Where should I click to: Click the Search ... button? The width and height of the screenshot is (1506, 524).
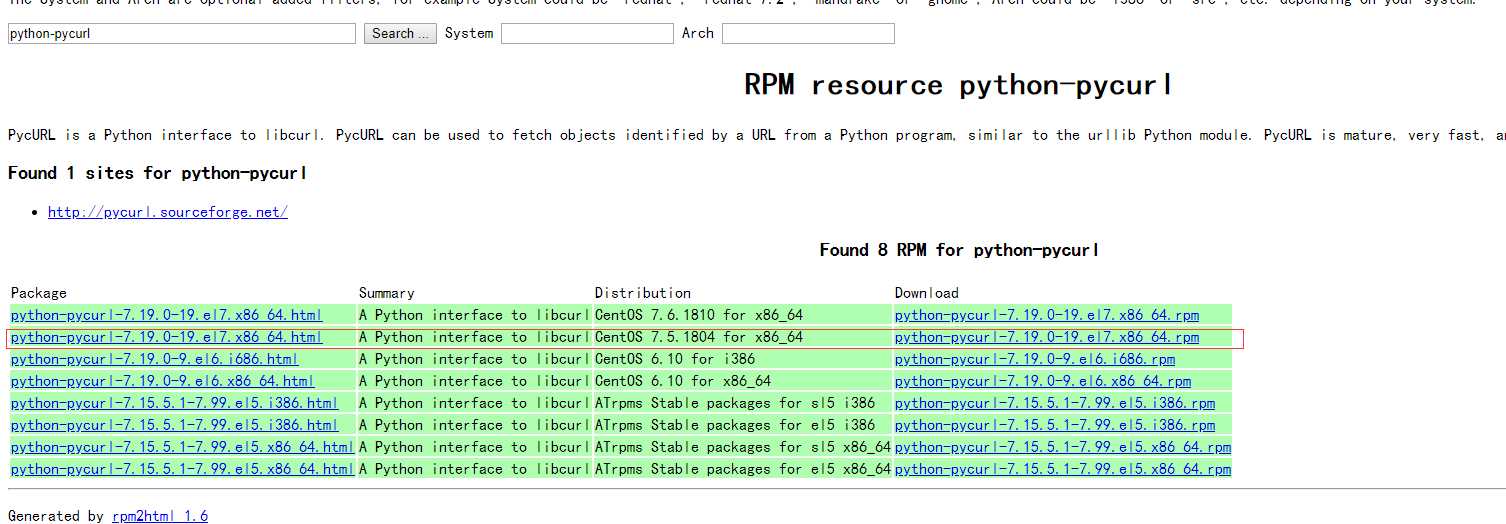(x=400, y=34)
